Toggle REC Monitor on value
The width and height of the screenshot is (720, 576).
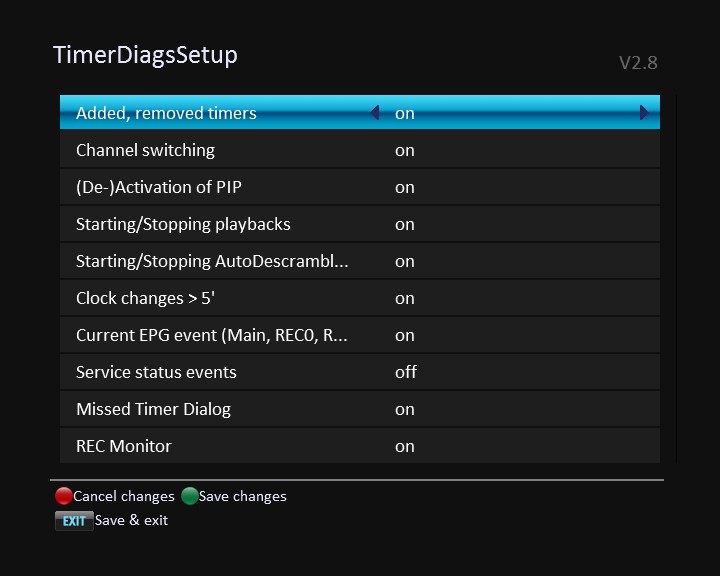pos(405,446)
